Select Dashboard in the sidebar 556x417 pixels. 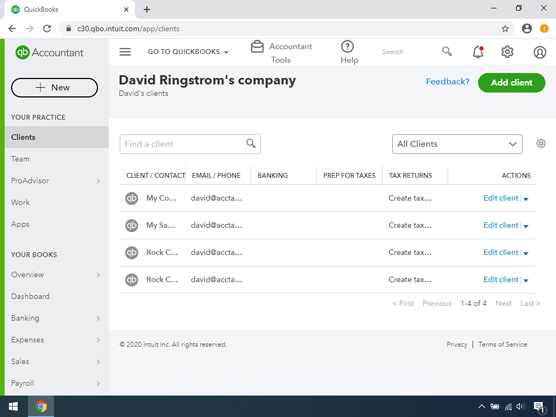(x=30, y=296)
